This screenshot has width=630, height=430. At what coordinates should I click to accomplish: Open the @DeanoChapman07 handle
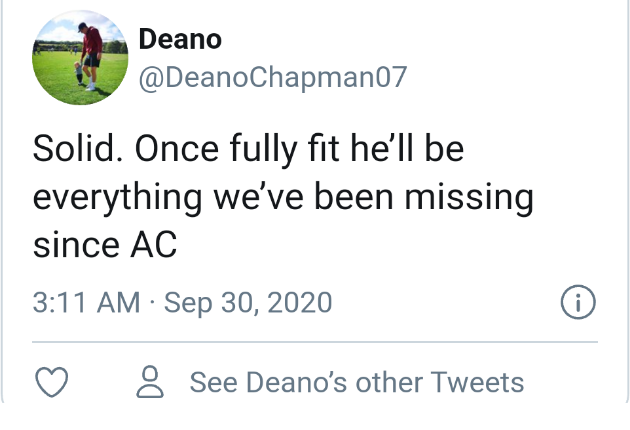coord(272,78)
